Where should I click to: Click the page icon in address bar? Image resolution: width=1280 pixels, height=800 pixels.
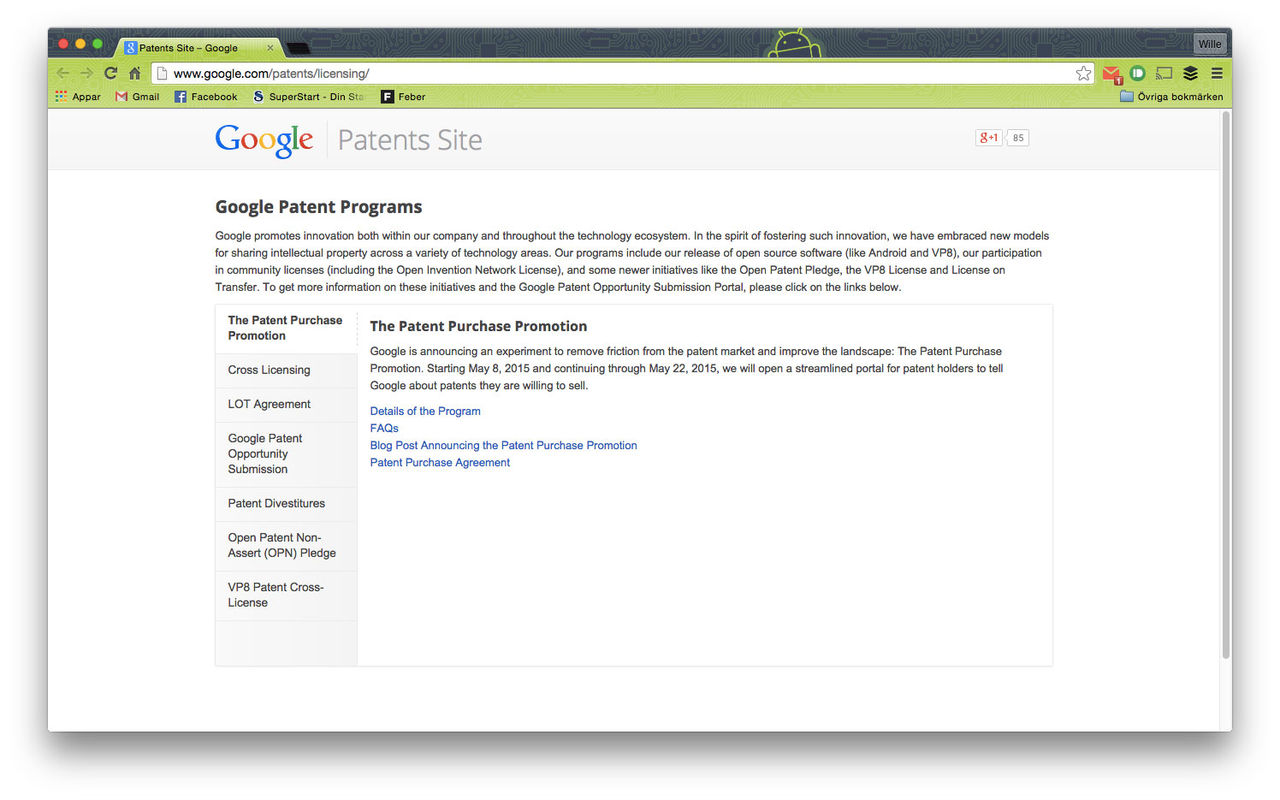(x=161, y=73)
